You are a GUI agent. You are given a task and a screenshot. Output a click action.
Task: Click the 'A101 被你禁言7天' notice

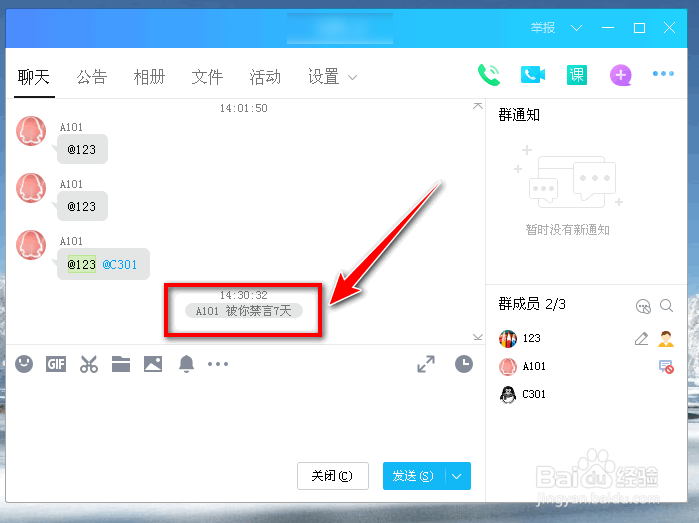point(244,311)
